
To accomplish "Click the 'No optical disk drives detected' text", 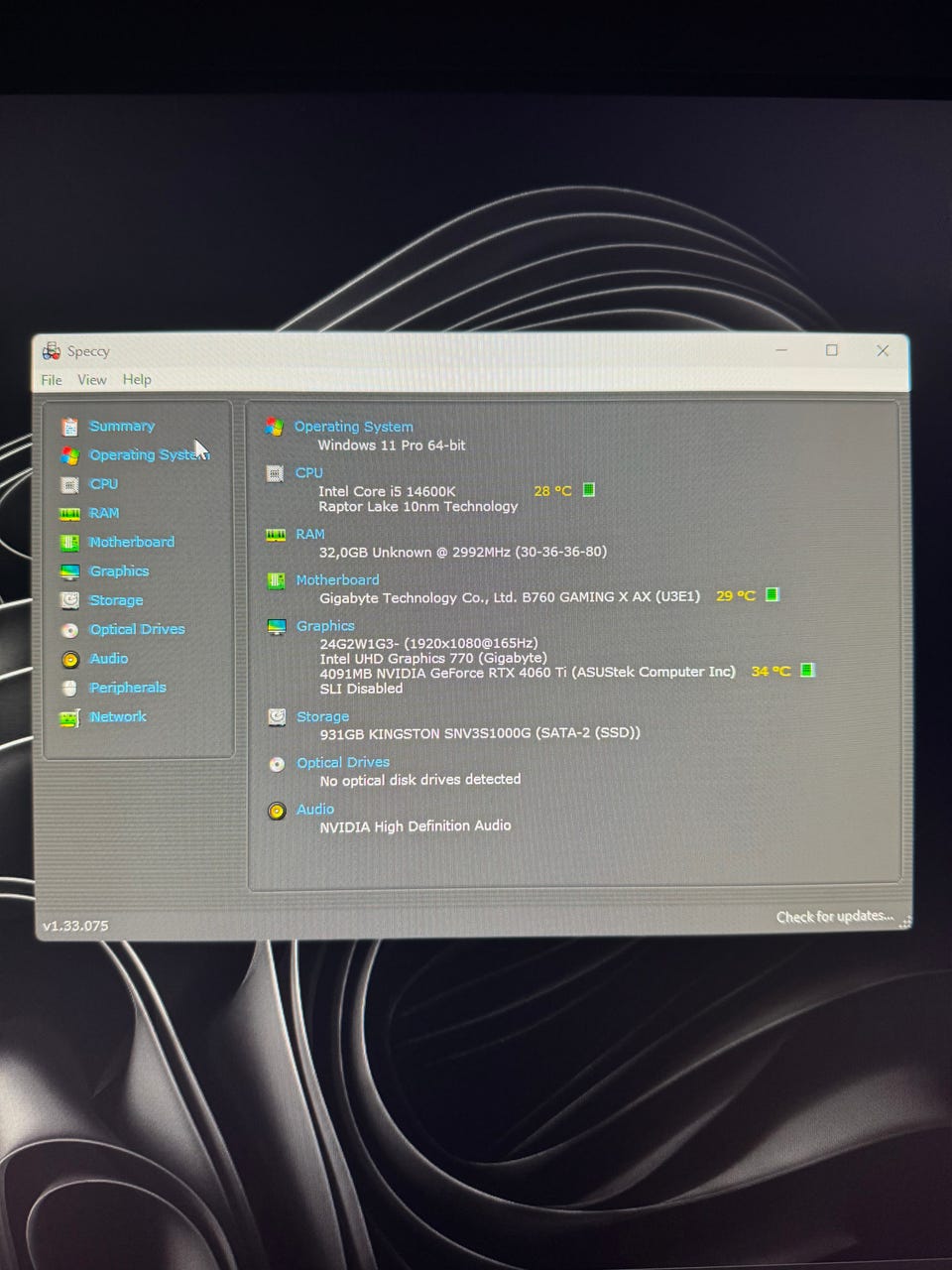I will (x=420, y=780).
